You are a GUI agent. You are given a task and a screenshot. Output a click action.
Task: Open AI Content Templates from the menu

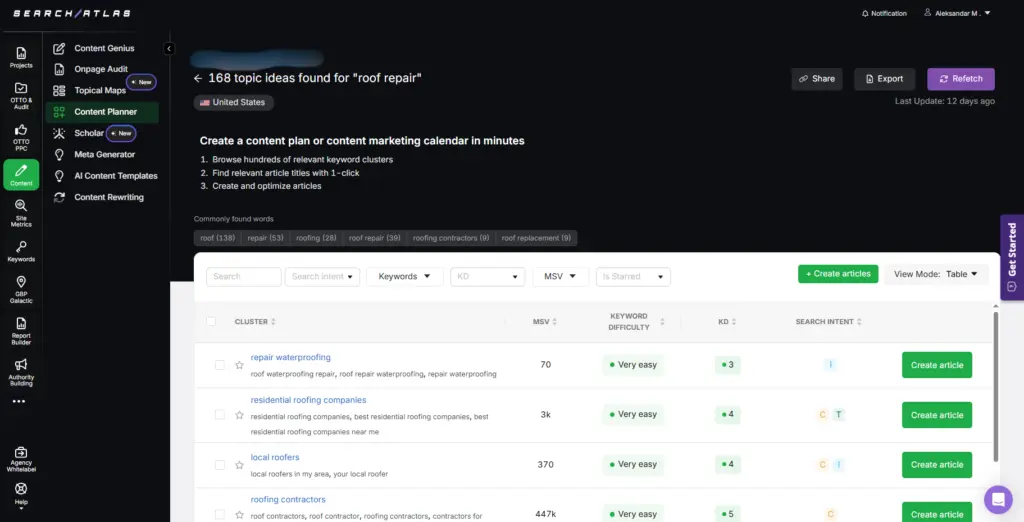pos(116,176)
